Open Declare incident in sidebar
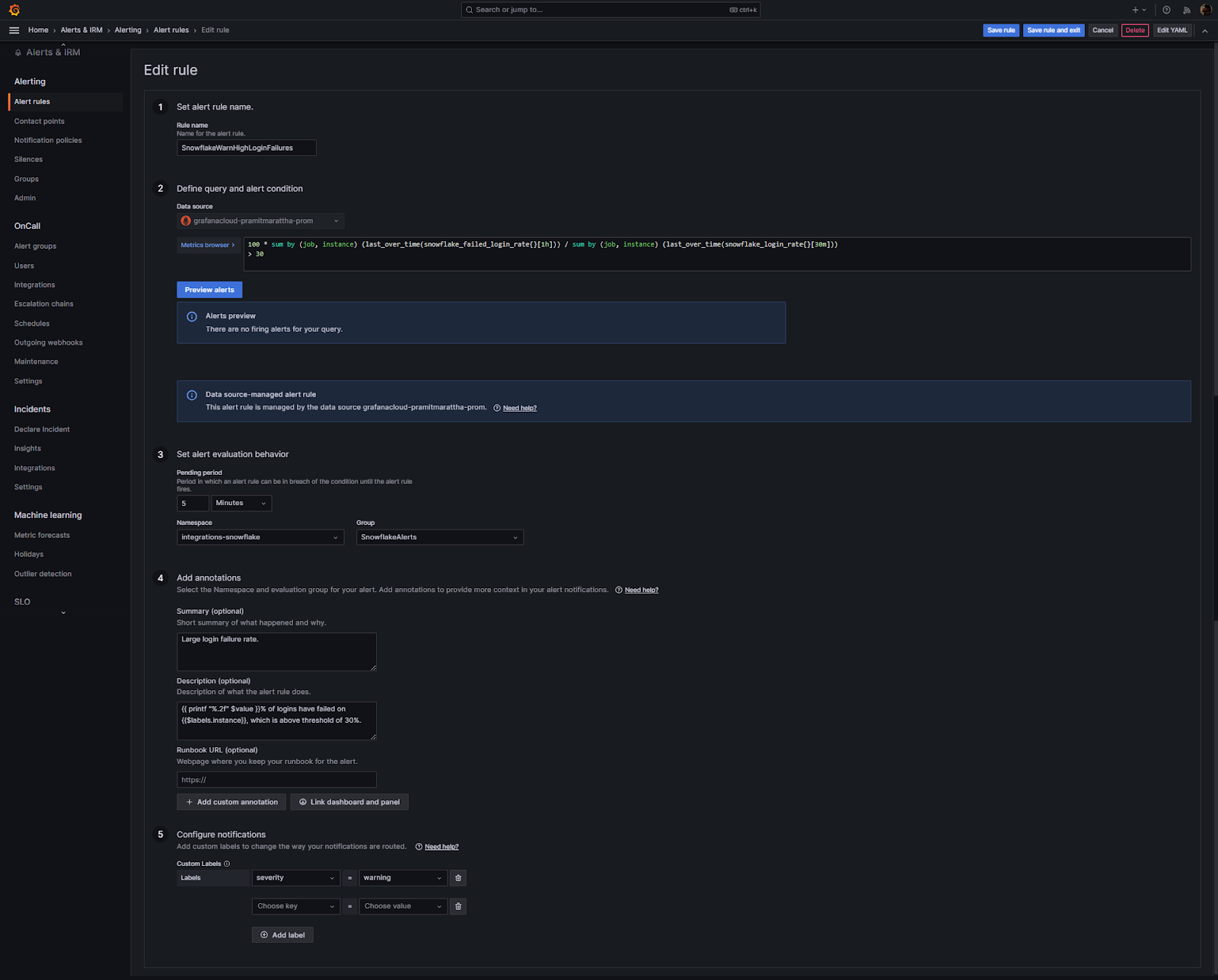The width and height of the screenshot is (1218, 980). [42, 430]
